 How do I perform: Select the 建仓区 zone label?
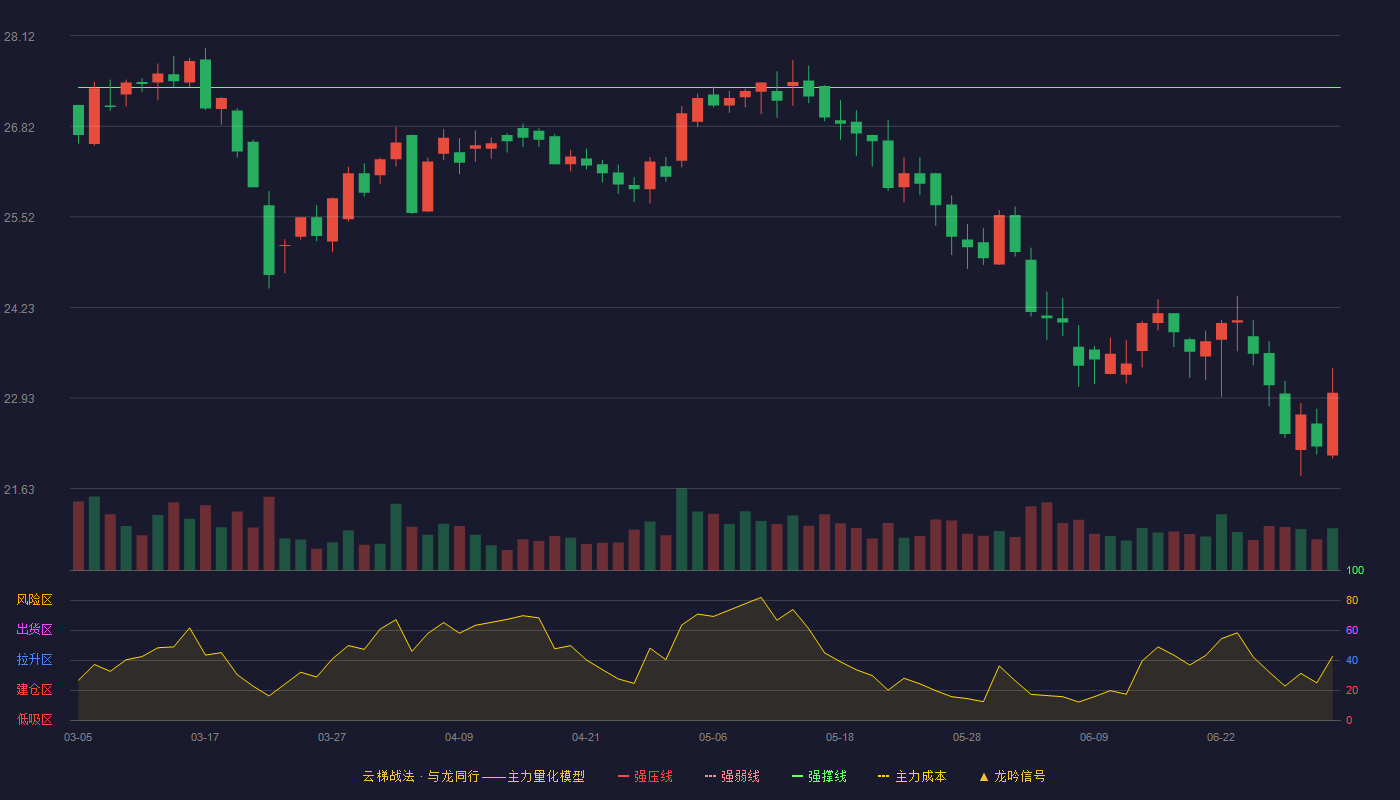click(x=34, y=690)
